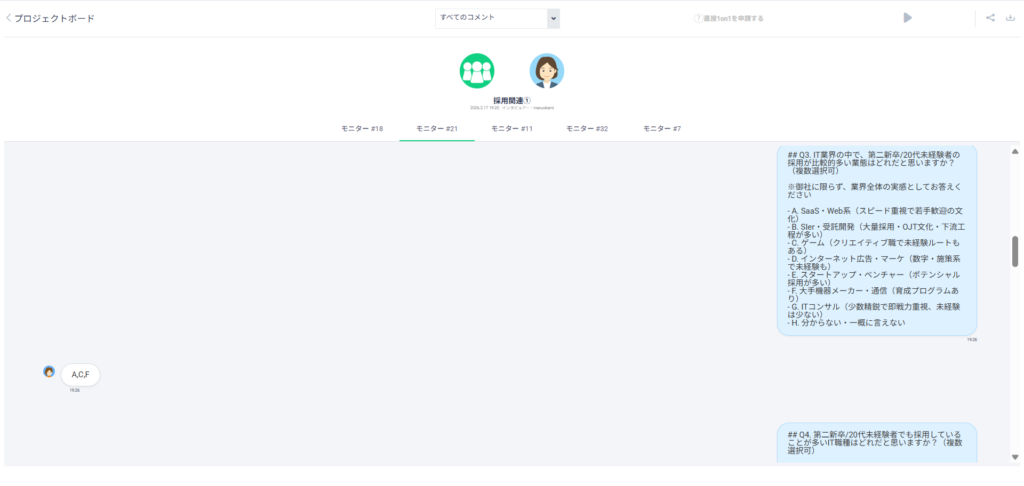The width and height of the screenshot is (1024, 486).
Task: Switch to the モニター #32 tab
Action: tap(587, 129)
